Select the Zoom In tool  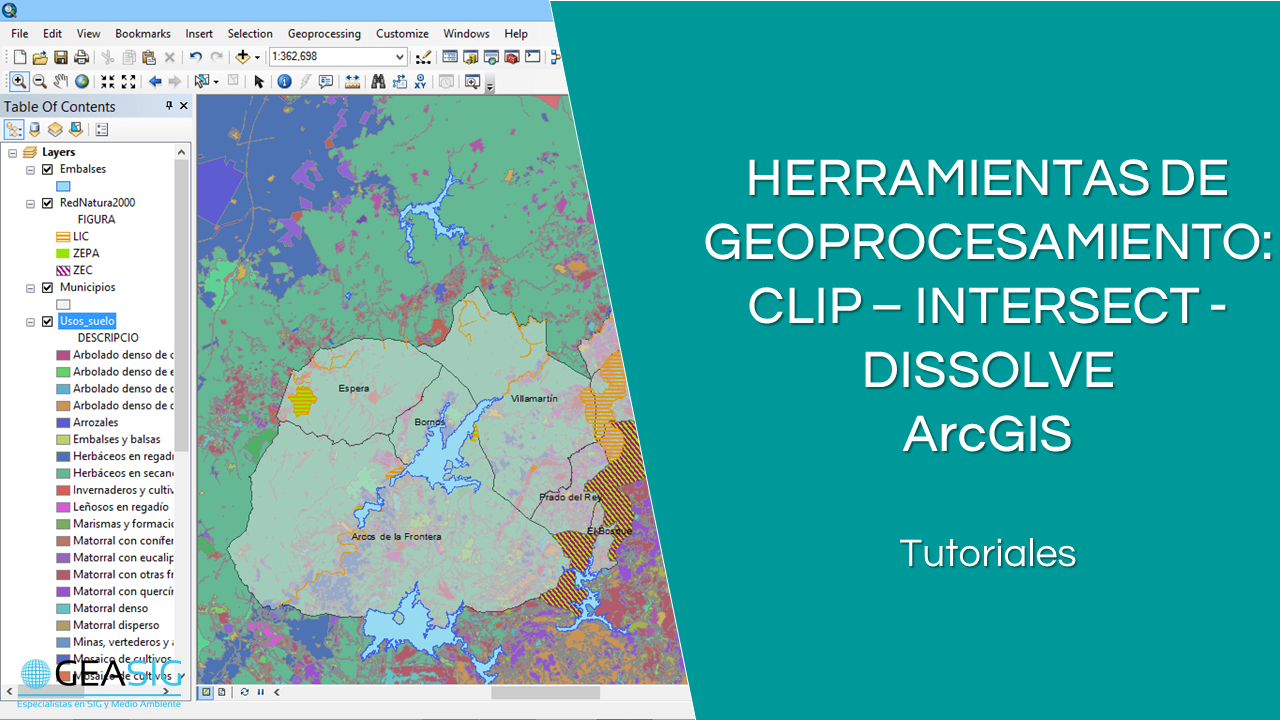[19, 82]
